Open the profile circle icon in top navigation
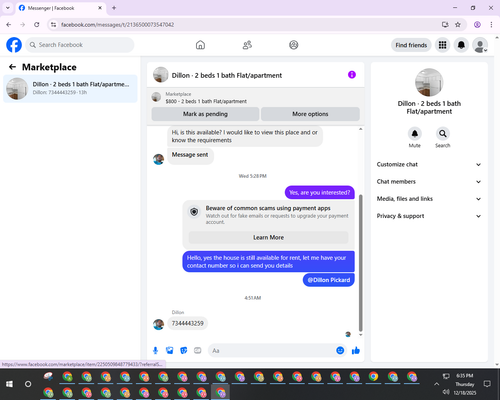 294,45
